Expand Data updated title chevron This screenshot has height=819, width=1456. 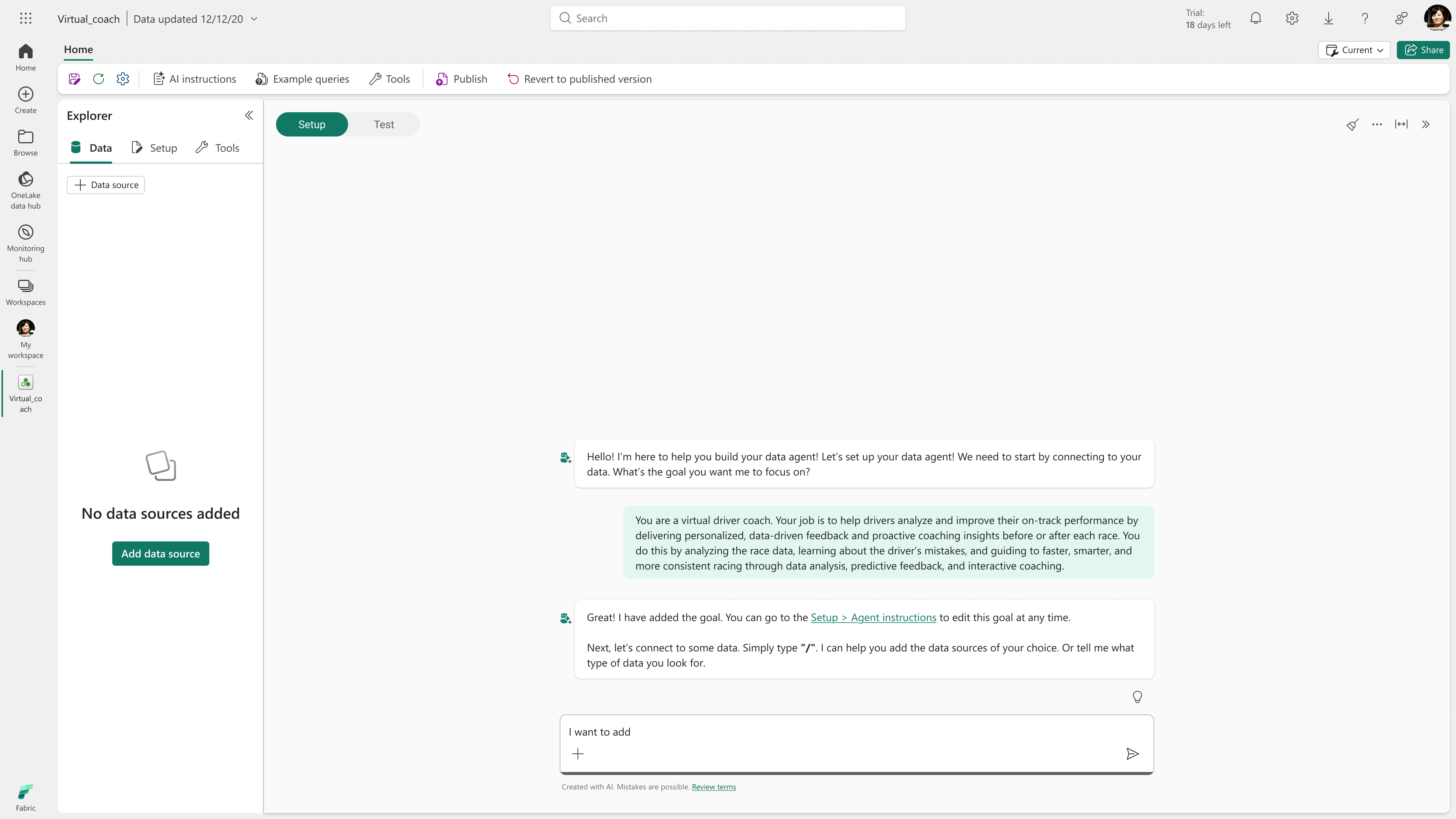coord(254,19)
